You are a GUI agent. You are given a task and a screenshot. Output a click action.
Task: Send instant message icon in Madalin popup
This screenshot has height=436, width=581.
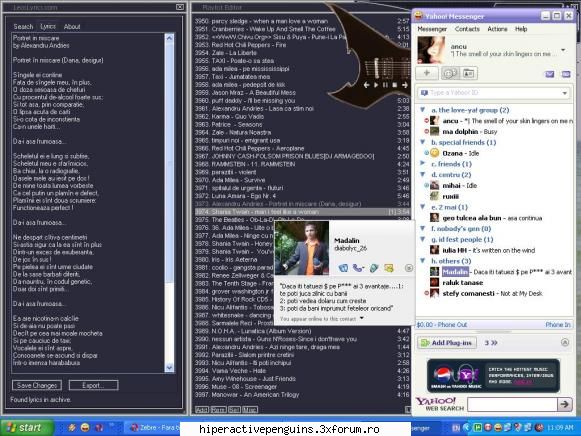pos(343,268)
